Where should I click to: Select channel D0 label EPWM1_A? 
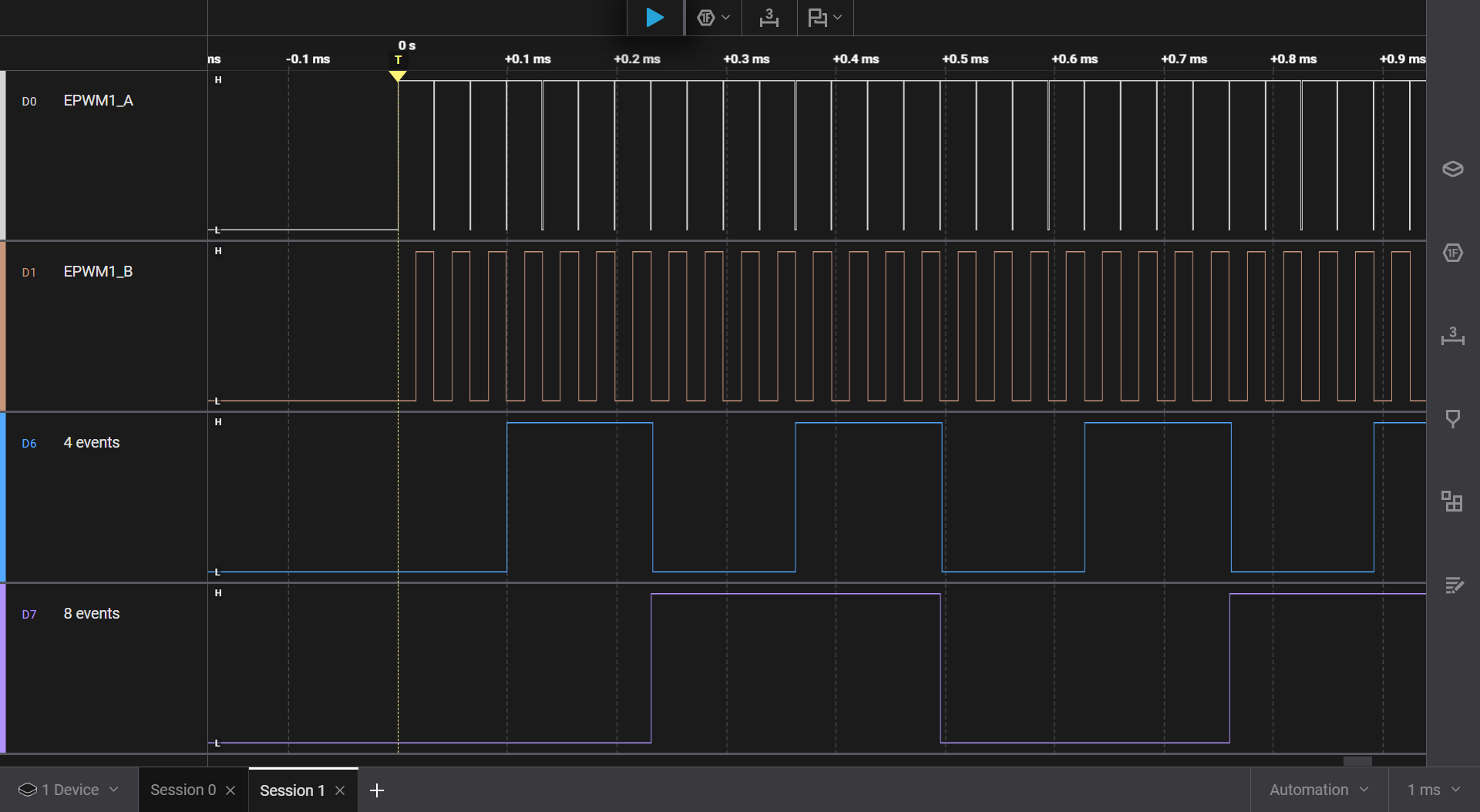98,101
